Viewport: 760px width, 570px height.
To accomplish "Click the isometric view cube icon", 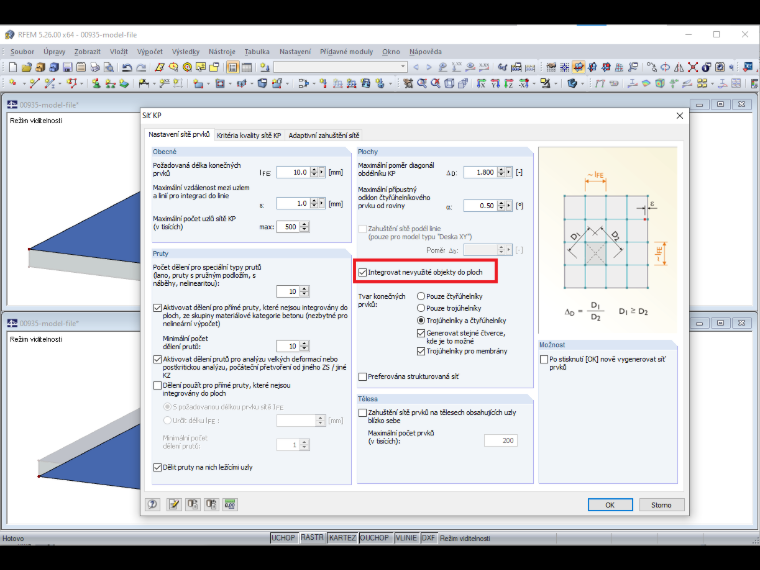I will click(449, 83).
